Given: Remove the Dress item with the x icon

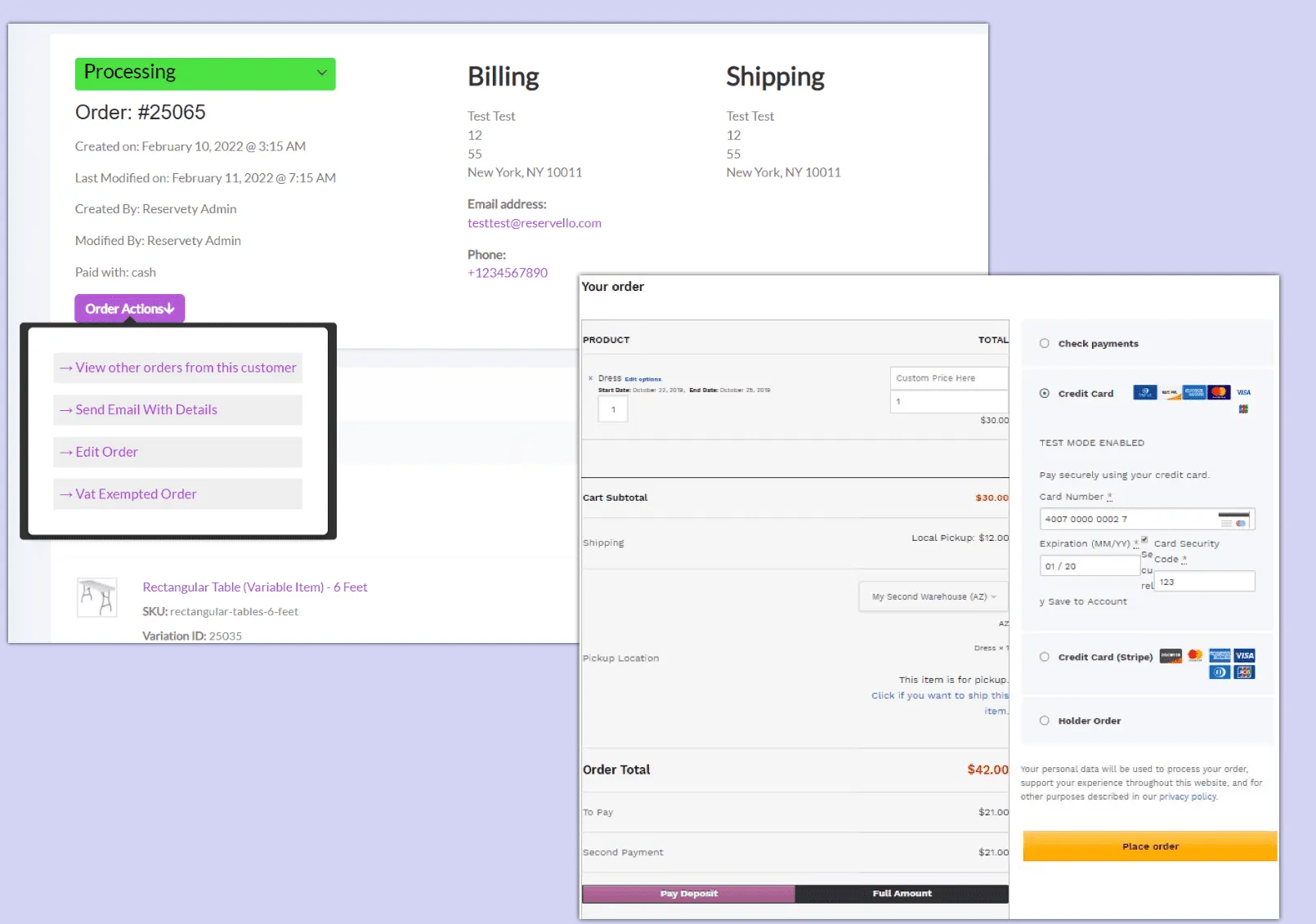Looking at the screenshot, I should (x=590, y=378).
